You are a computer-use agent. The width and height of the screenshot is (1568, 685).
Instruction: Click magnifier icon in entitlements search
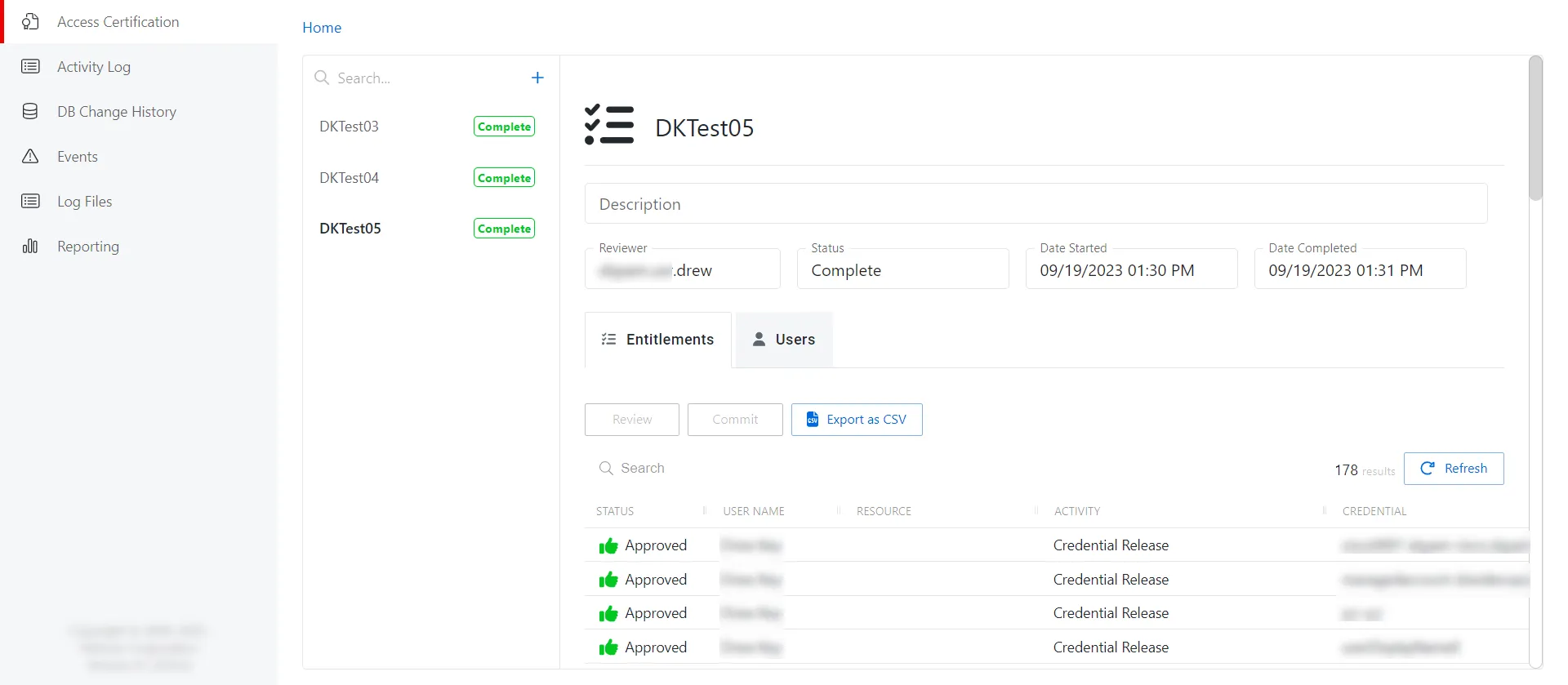(606, 468)
